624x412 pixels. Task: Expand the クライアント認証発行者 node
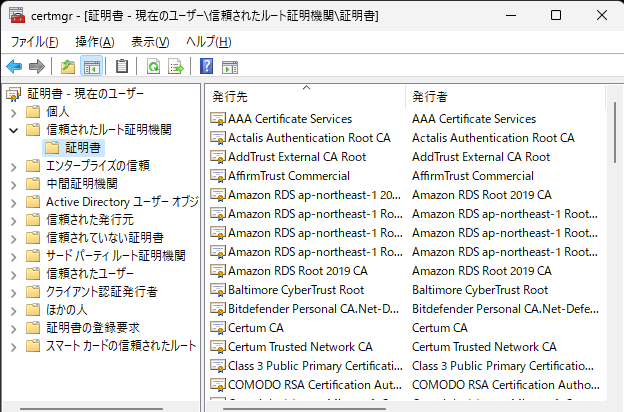pos(14,293)
